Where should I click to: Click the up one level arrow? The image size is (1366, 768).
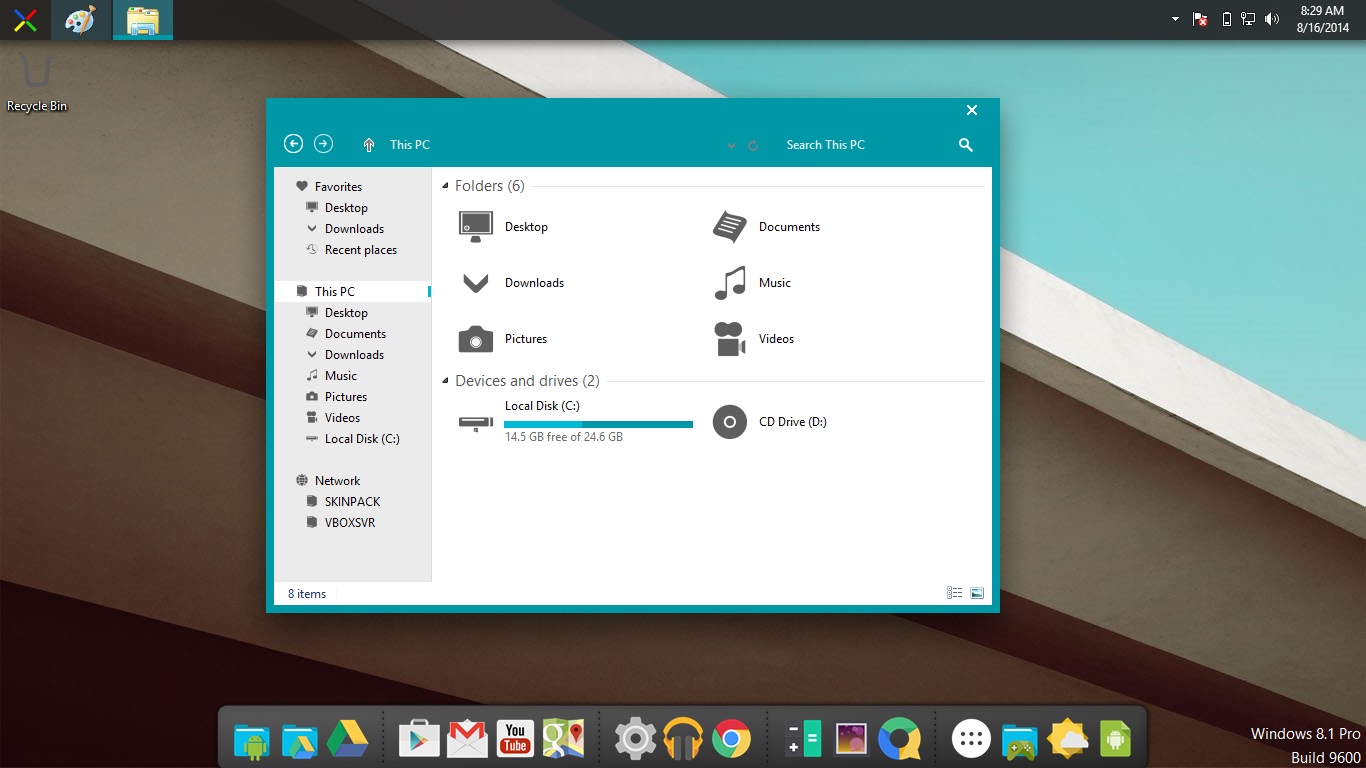tap(369, 145)
